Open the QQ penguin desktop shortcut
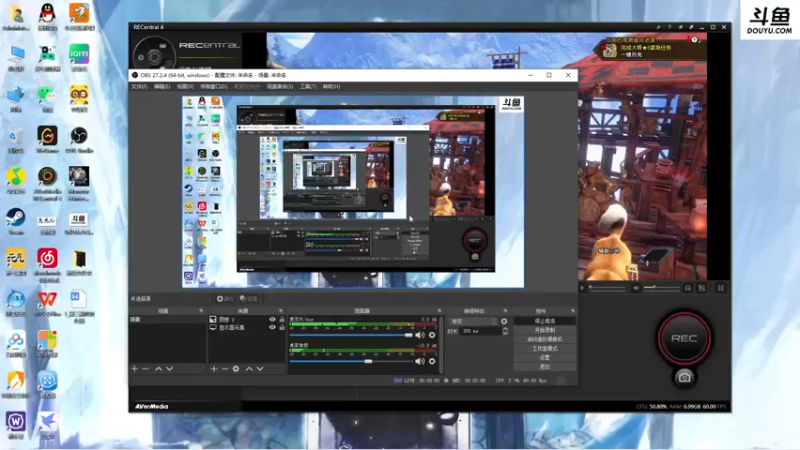Image resolution: width=800 pixels, height=450 pixels. [47, 17]
